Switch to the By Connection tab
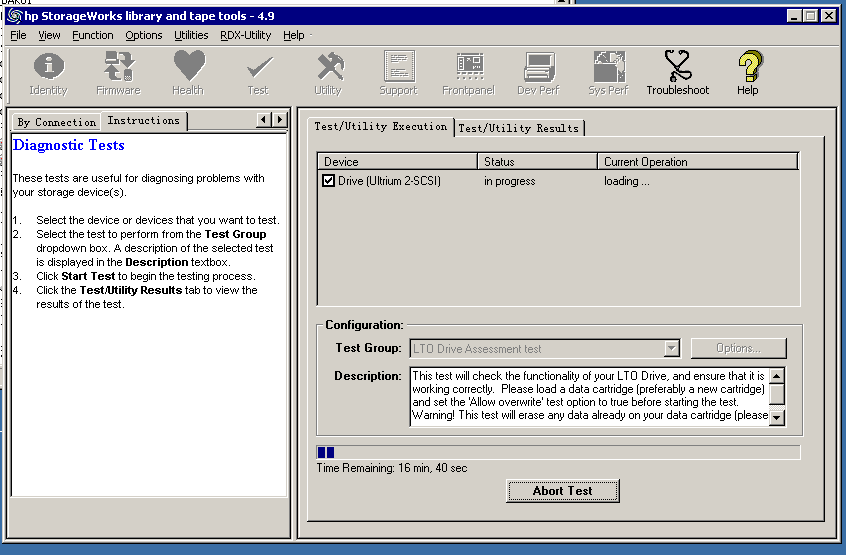Viewport: 846px width, 555px height. coord(57,122)
